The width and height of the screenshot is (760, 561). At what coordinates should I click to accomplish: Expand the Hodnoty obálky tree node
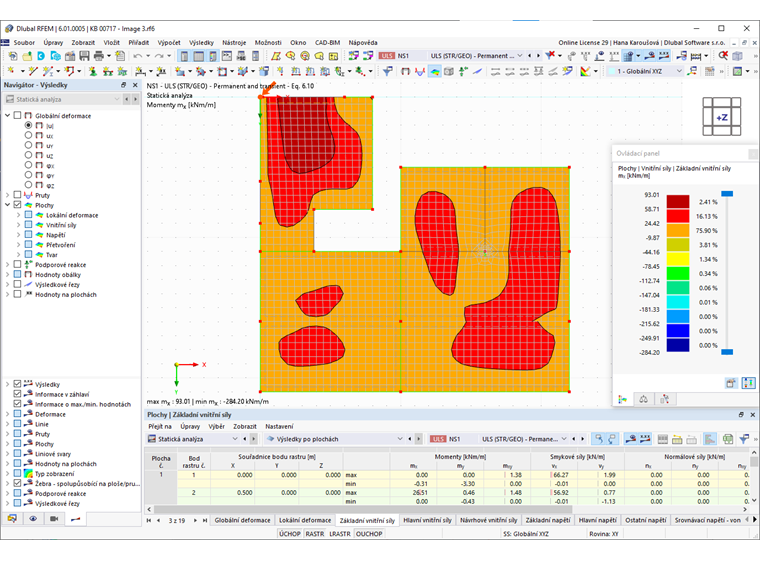7,274
